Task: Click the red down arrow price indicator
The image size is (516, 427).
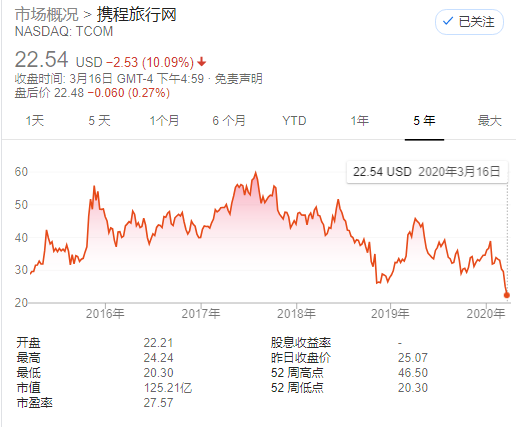Action: [x=202, y=62]
